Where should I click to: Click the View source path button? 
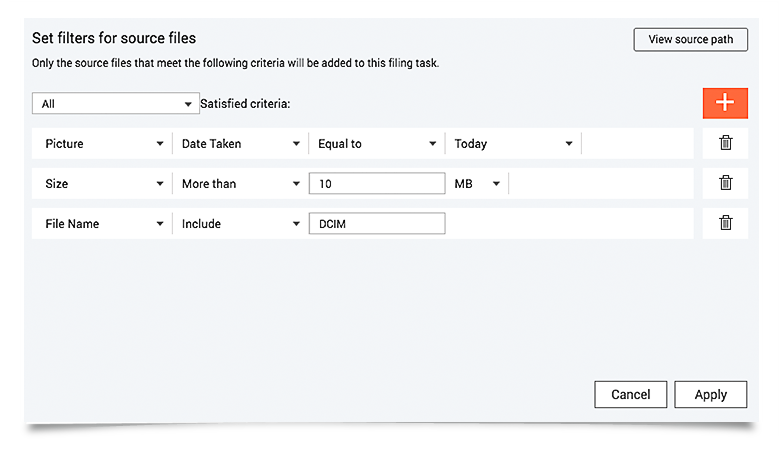[690, 40]
